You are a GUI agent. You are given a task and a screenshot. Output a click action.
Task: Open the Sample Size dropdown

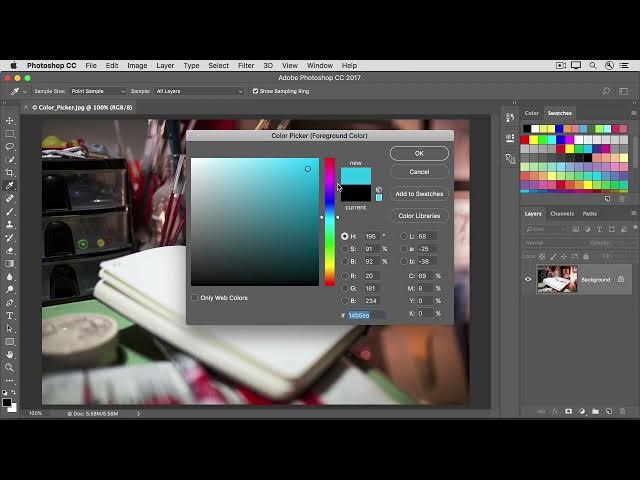pos(97,91)
